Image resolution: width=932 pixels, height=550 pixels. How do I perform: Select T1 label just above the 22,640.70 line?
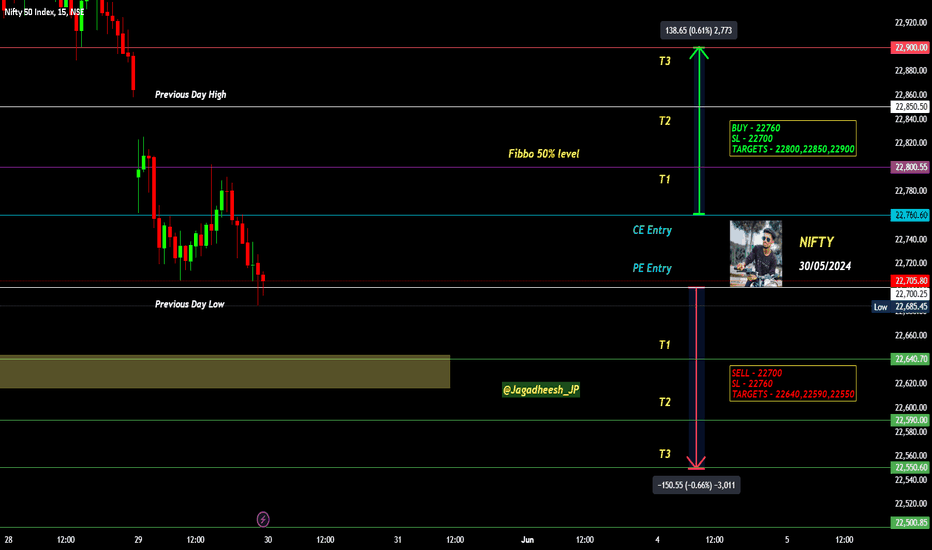(x=665, y=345)
